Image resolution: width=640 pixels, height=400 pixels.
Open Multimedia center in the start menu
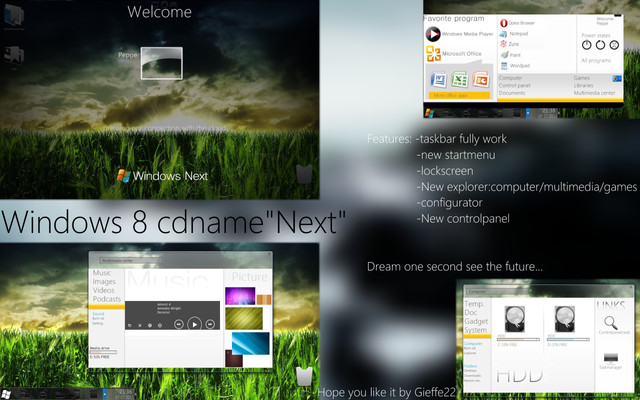click(594, 93)
